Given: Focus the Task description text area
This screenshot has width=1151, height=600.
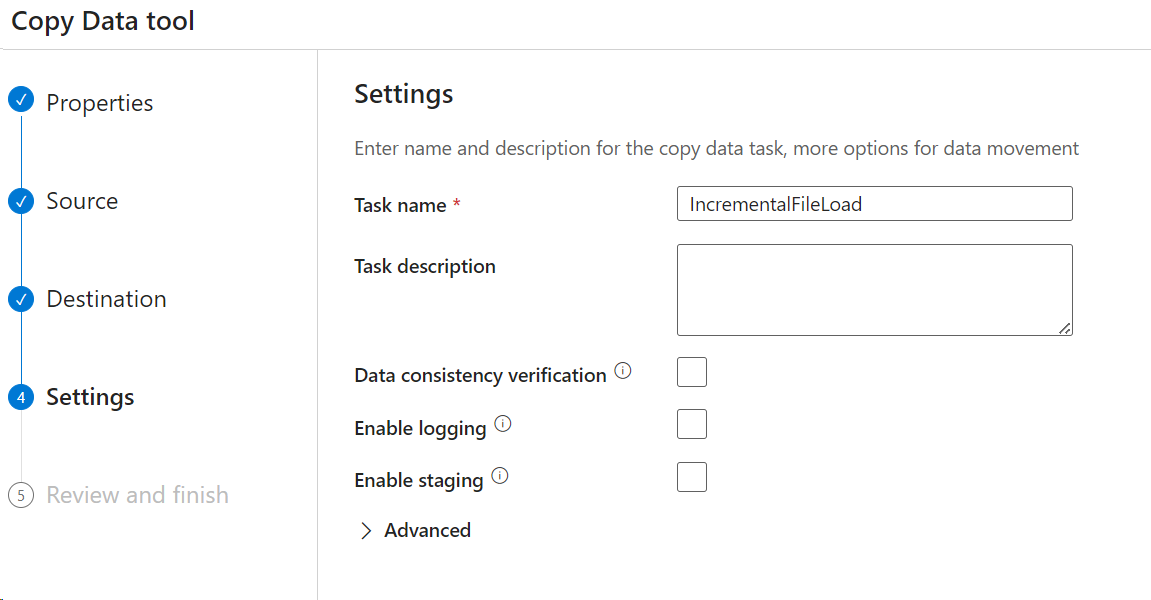Looking at the screenshot, I should click(x=874, y=290).
